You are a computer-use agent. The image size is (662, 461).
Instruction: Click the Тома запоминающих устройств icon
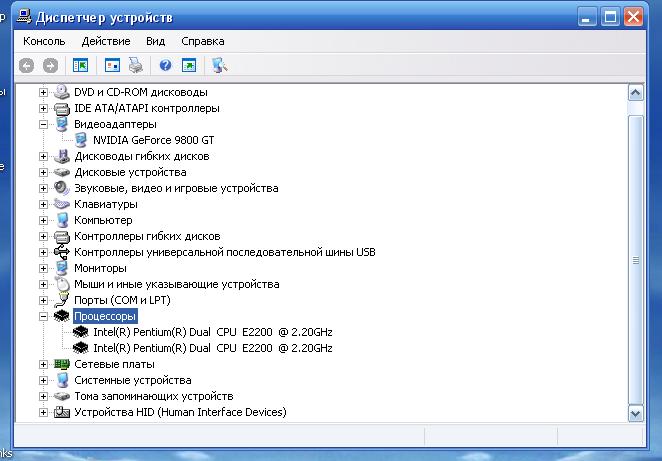pos(62,396)
